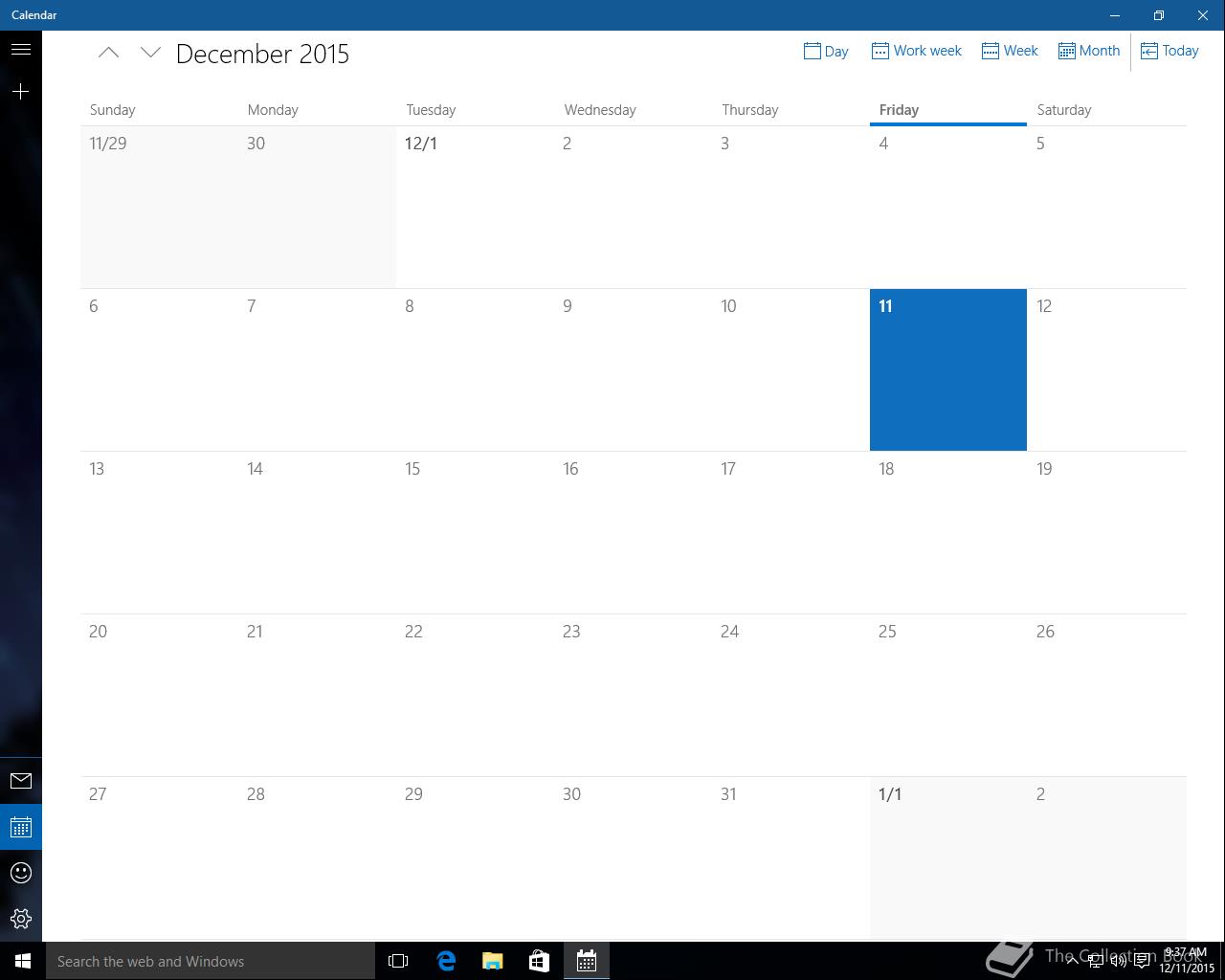Launch Microsoft Edge from taskbar
This screenshot has width=1225, height=980.
point(446,961)
